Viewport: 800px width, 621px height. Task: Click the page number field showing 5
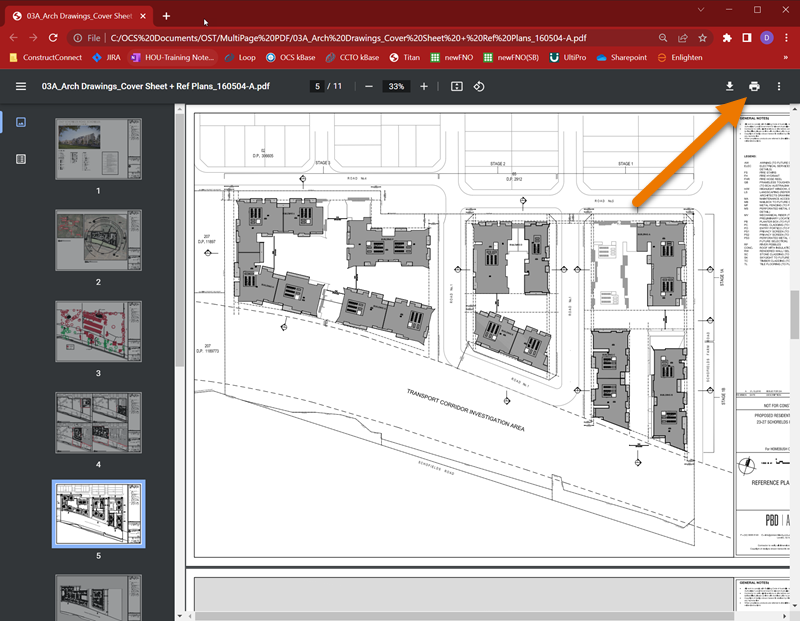click(317, 86)
